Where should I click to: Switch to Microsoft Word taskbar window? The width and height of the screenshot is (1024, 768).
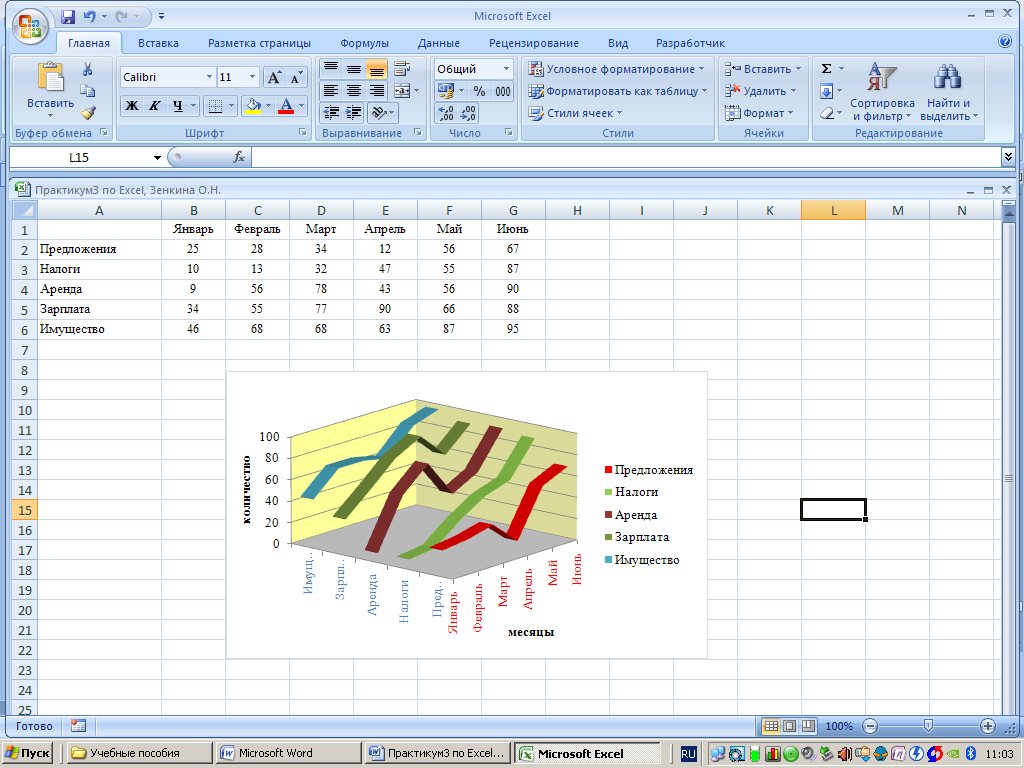(x=289, y=753)
